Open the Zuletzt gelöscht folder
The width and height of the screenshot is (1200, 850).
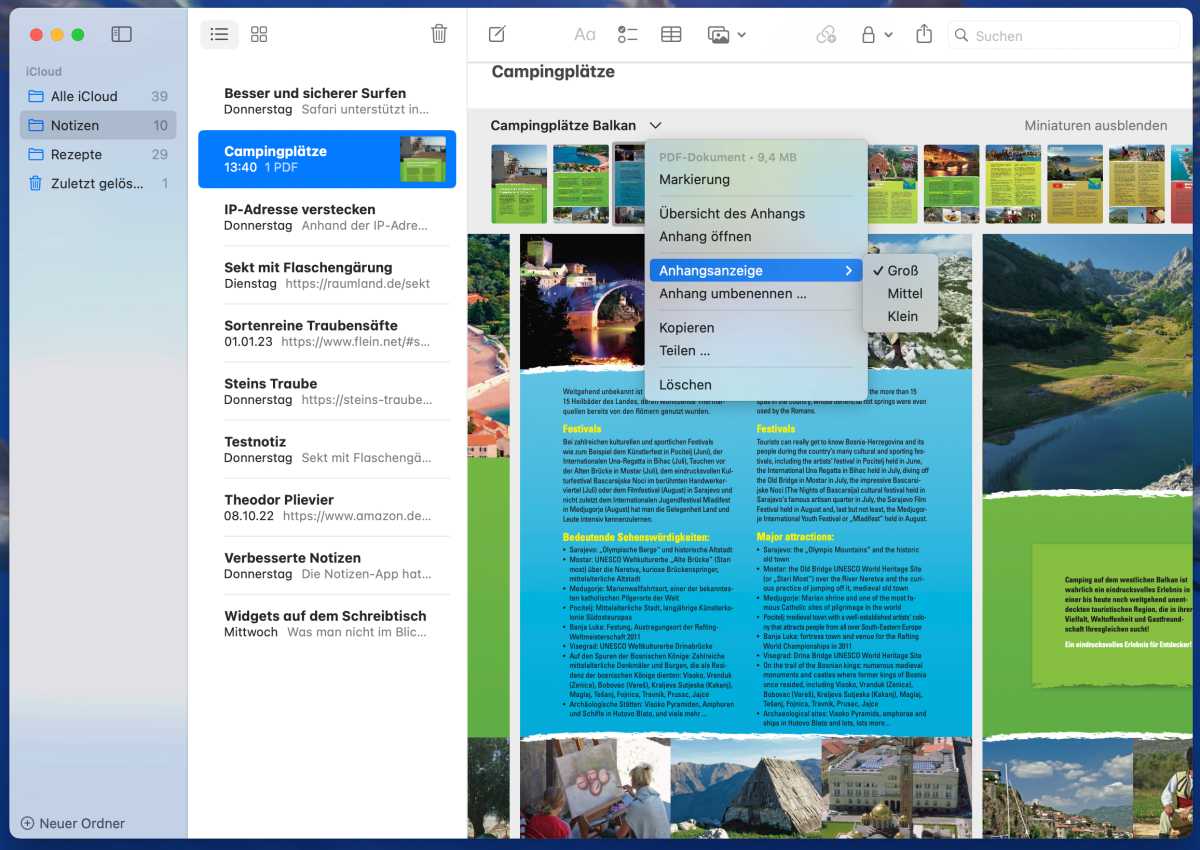pyautogui.click(x=98, y=183)
